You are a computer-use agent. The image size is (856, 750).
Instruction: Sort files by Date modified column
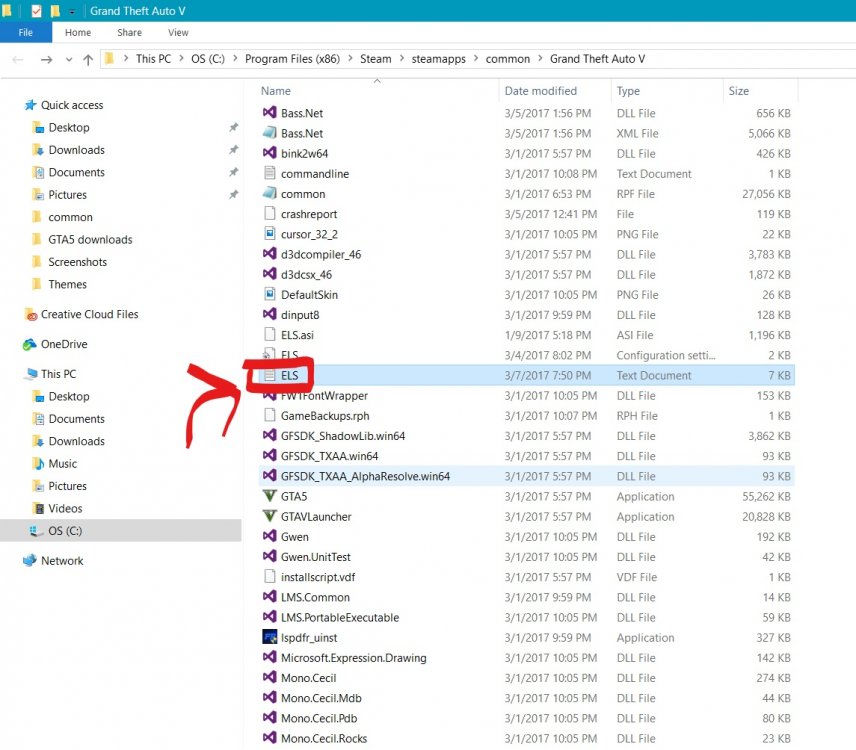click(540, 91)
